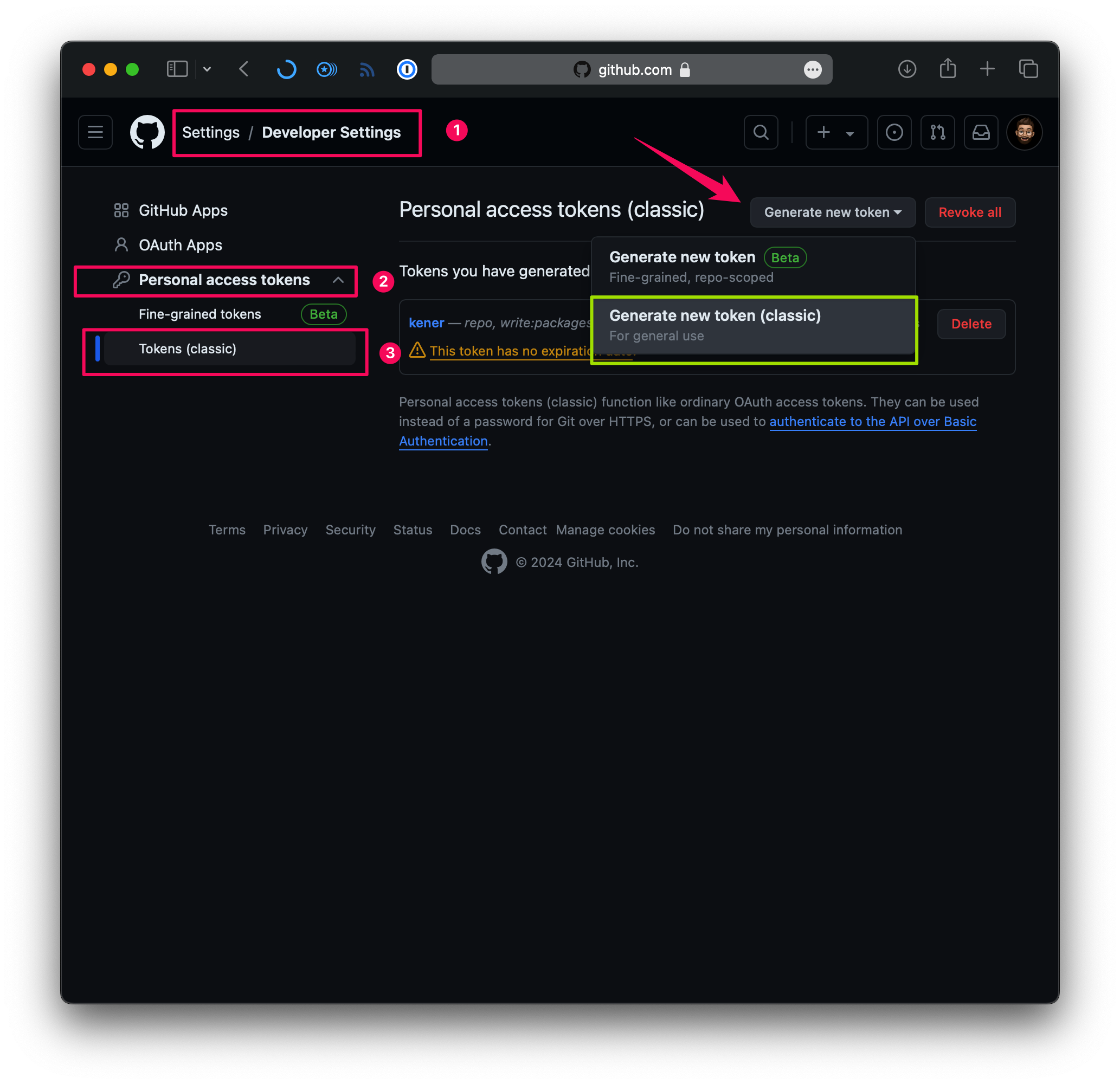Screen dimensions: 1120x1084
Task: Toggle Safari sidebar icon
Action: [177, 69]
